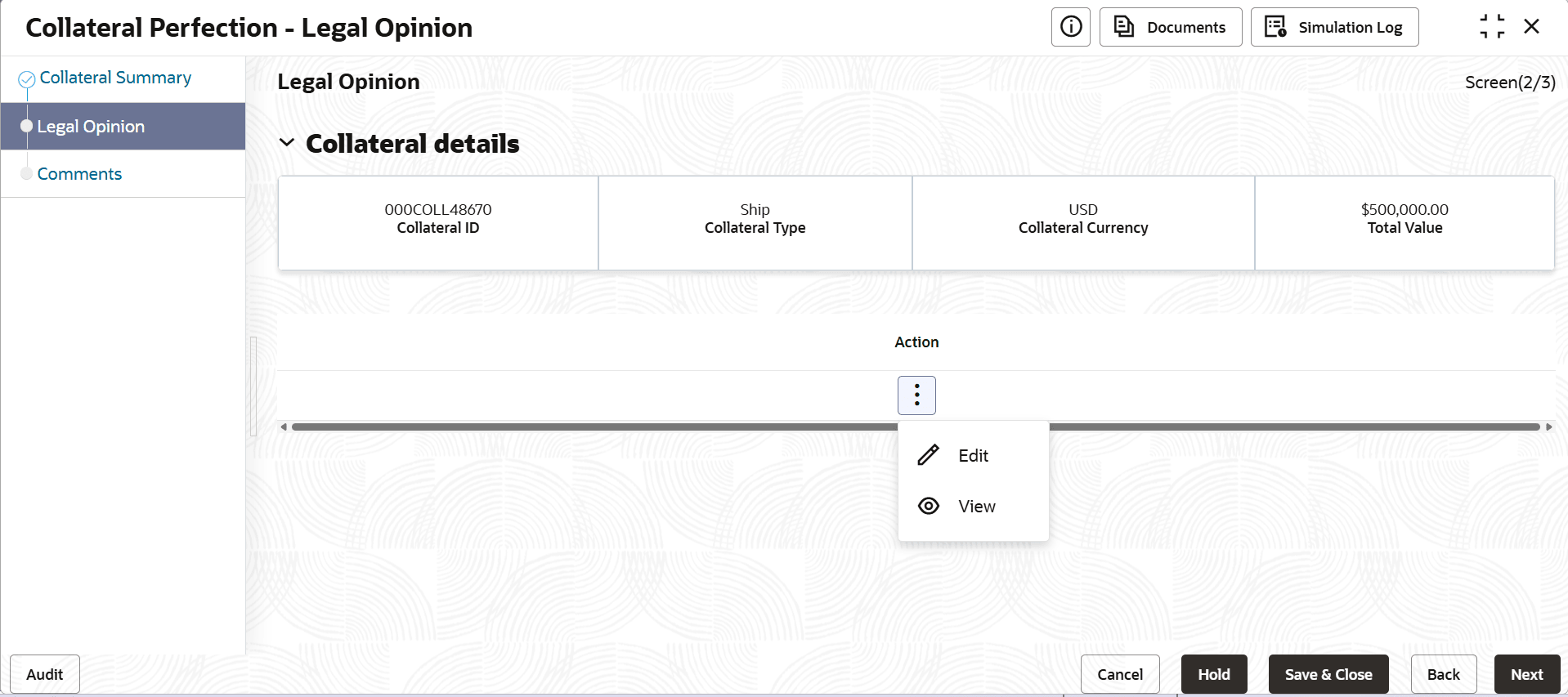1568x697 pixels.
Task: Click the information icon in header
Action: [1070, 27]
